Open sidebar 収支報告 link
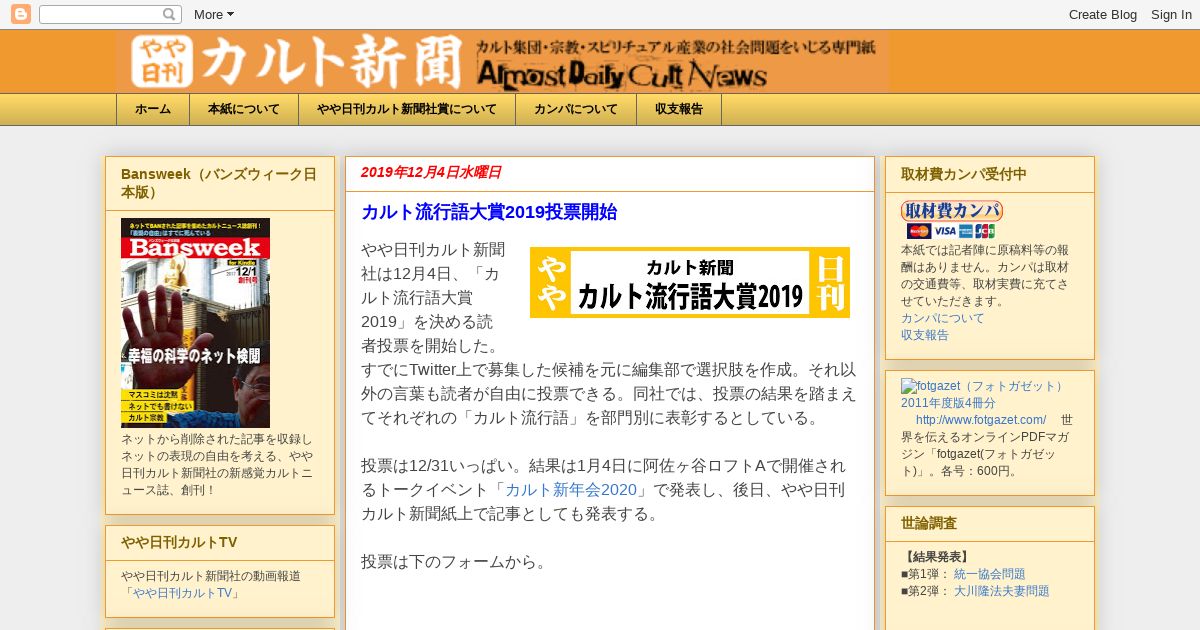 point(925,335)
